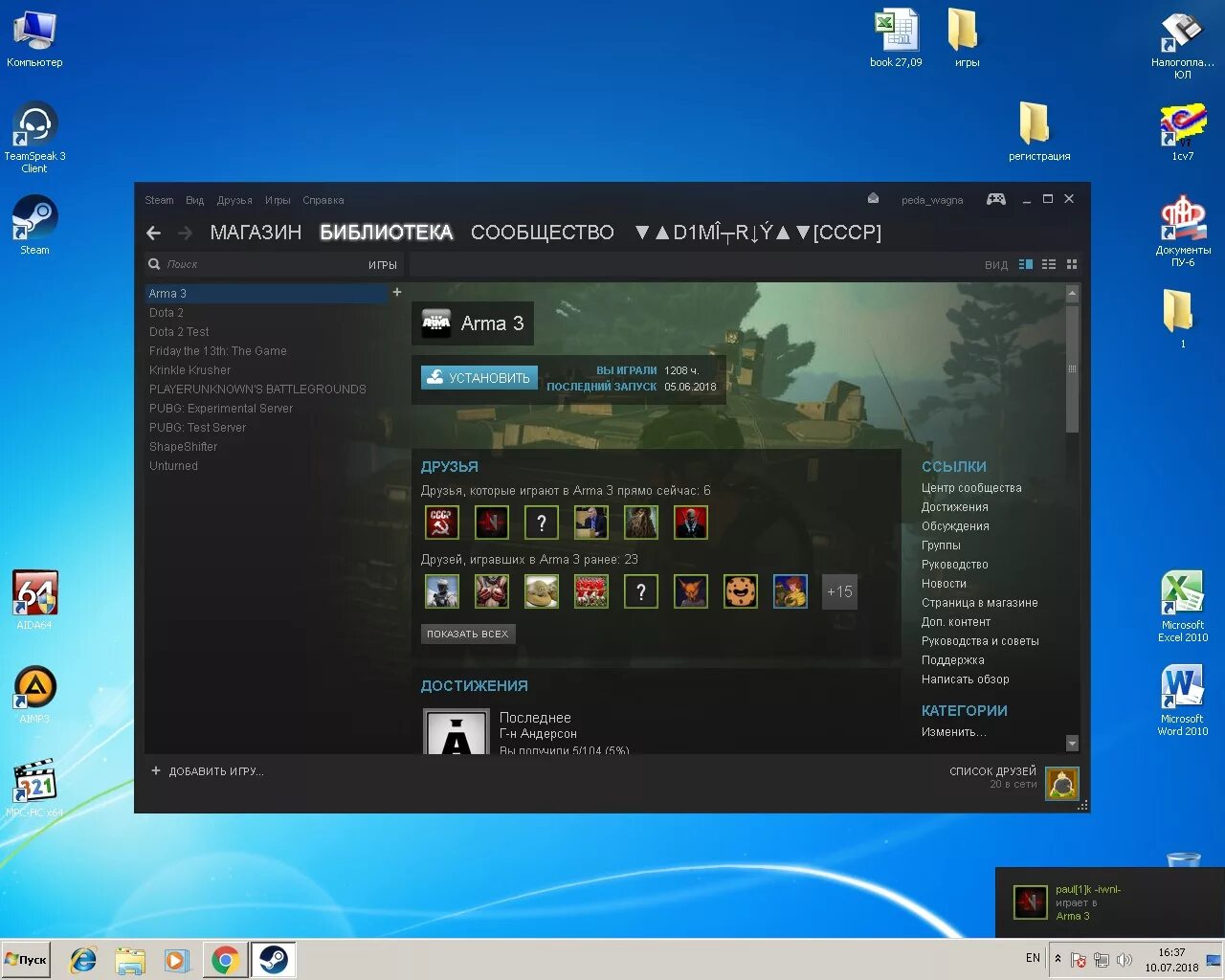The width and height of the screenshot is (1225, 980).
Task: Switch library to list view icon
Action: 1049,264
